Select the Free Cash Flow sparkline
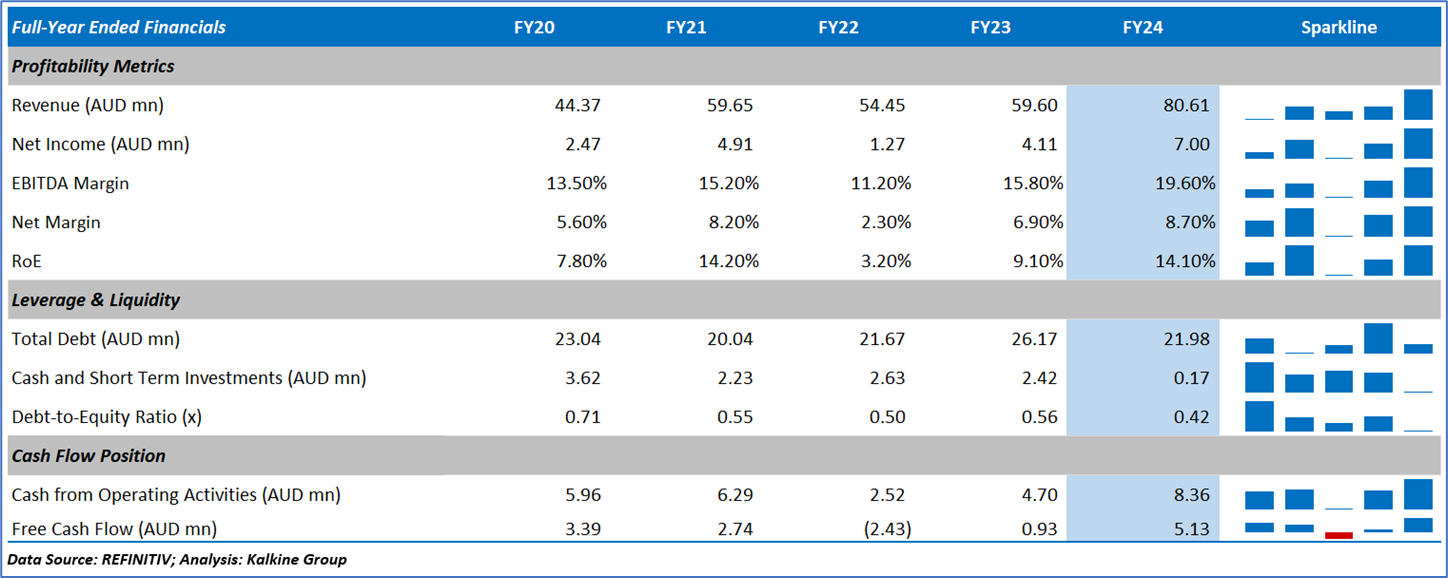Screen dimensions: 1448x578 click(1338, 527)
